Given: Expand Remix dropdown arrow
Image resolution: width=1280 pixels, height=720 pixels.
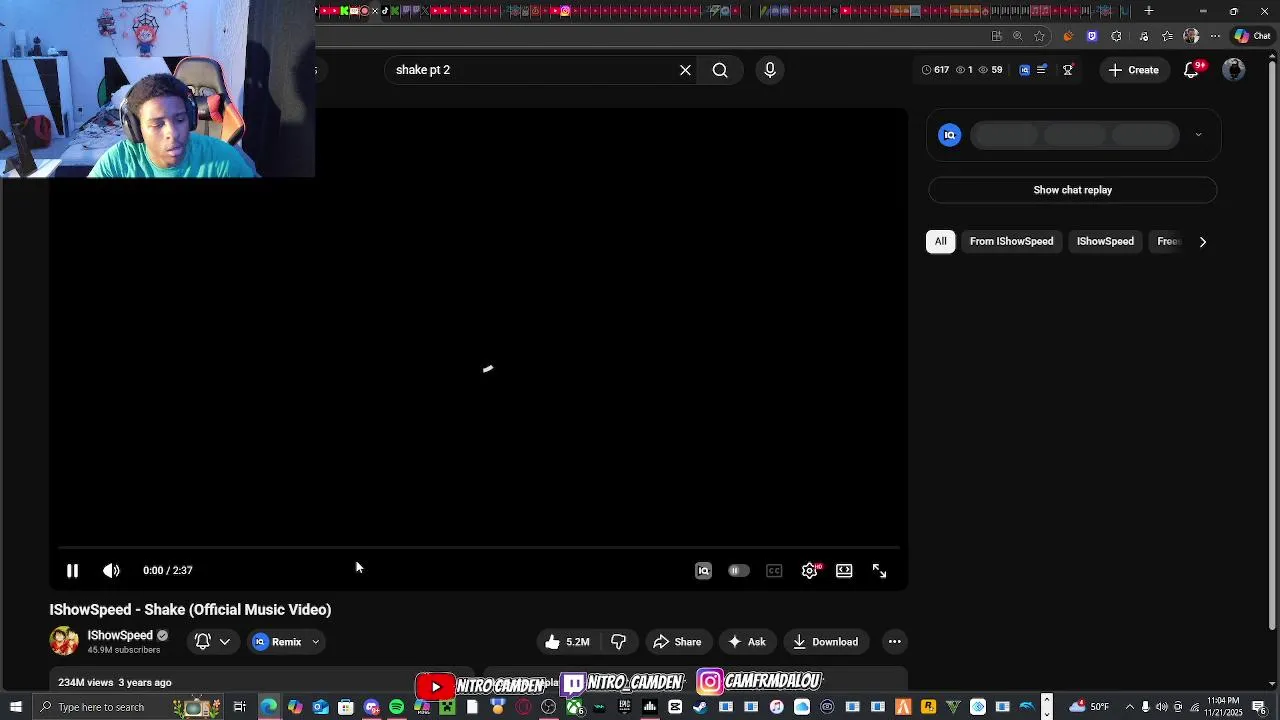Looking at the screenshot, I should pos(315,642).
